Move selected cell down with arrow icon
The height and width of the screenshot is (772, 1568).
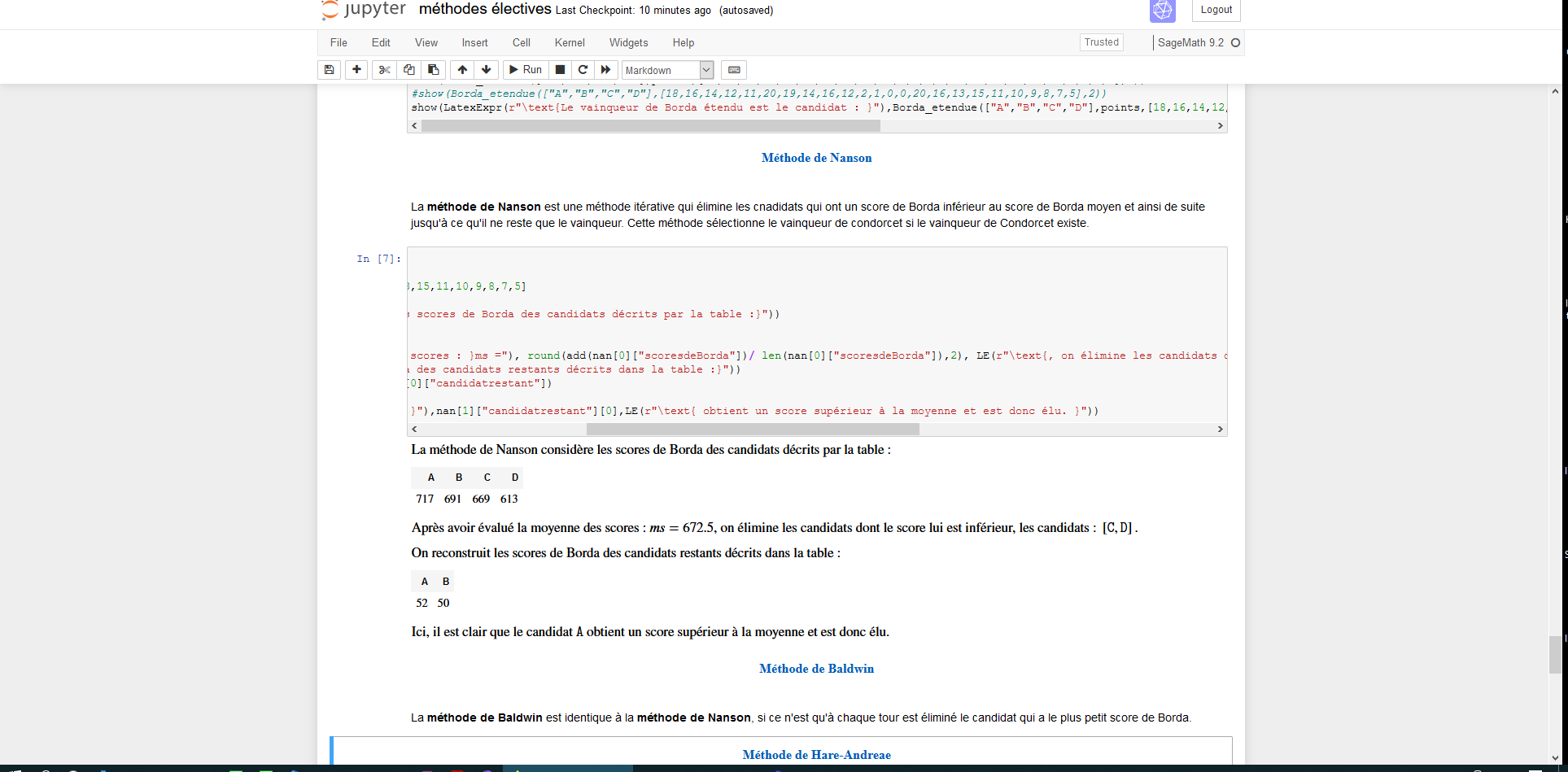pyautogui.click(x=487, y=70)
